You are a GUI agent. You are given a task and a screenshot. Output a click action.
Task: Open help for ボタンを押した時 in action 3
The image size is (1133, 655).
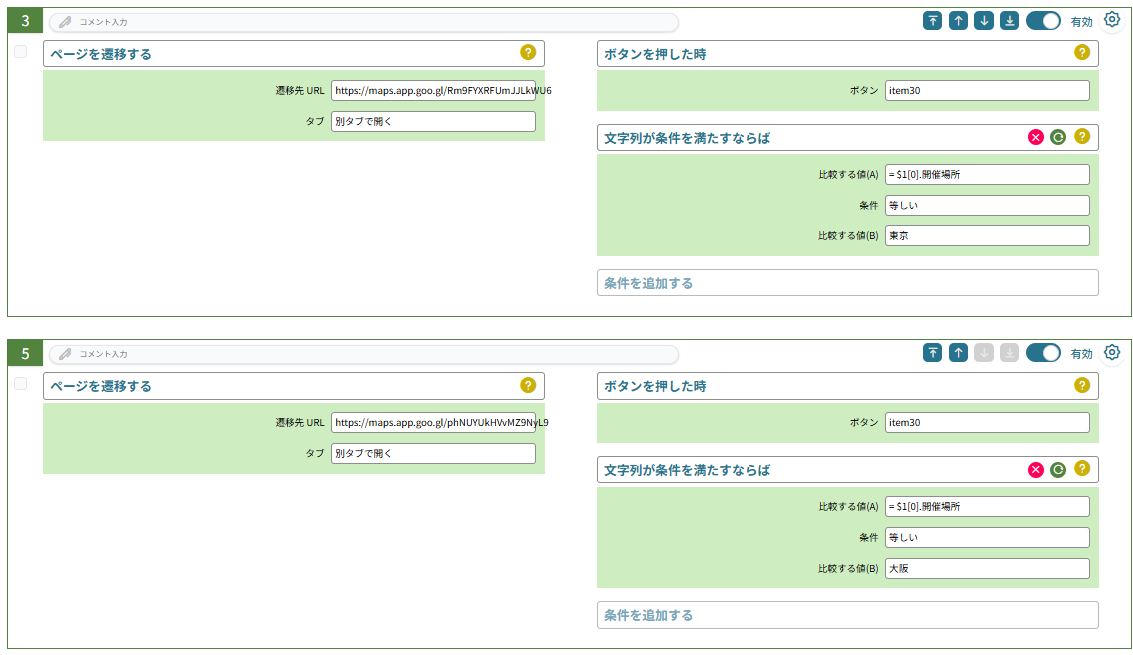coord(1082,52)
